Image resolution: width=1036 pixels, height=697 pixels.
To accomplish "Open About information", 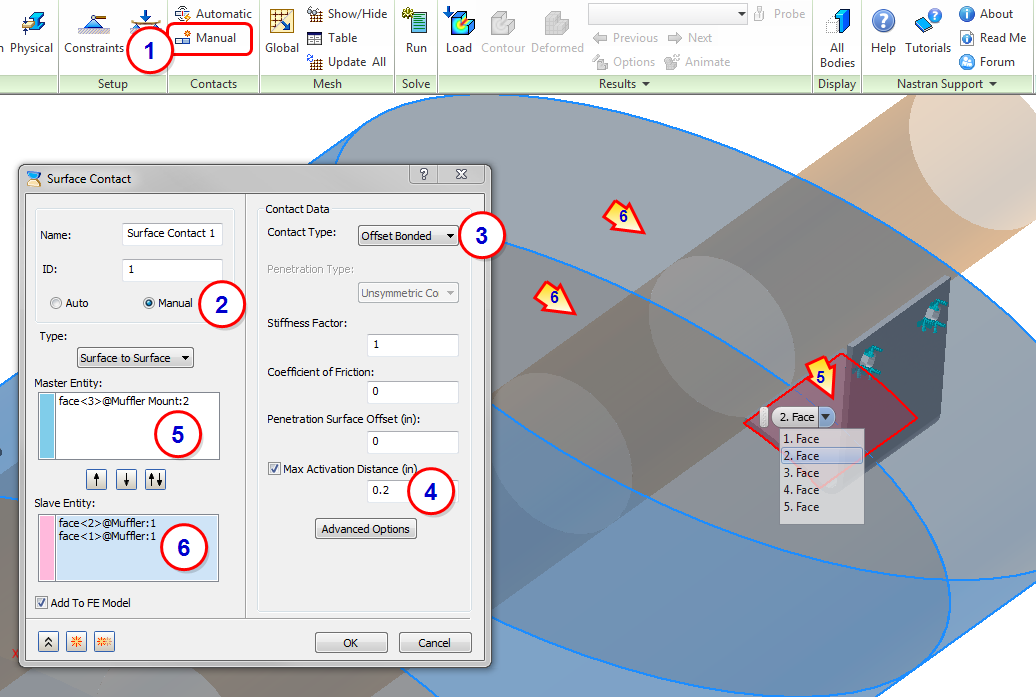I will [x=986, y=13].
